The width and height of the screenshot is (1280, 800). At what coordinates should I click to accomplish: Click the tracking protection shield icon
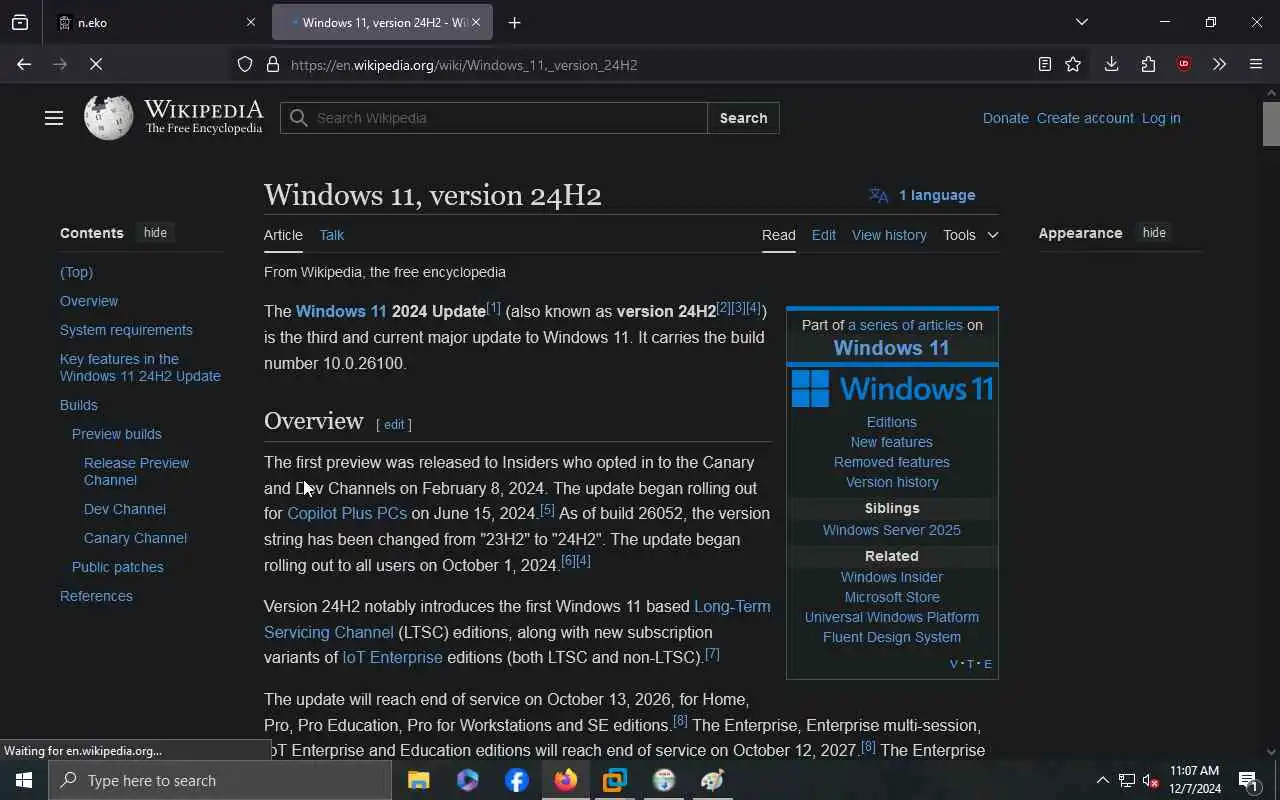coord(245,65)
